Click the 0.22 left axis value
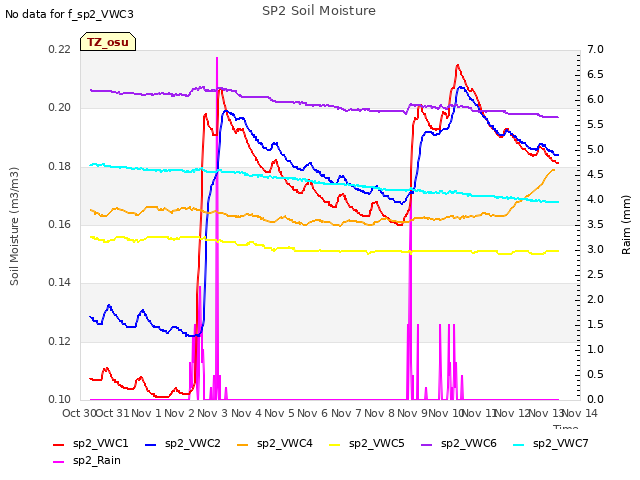 tap(59, 49)
